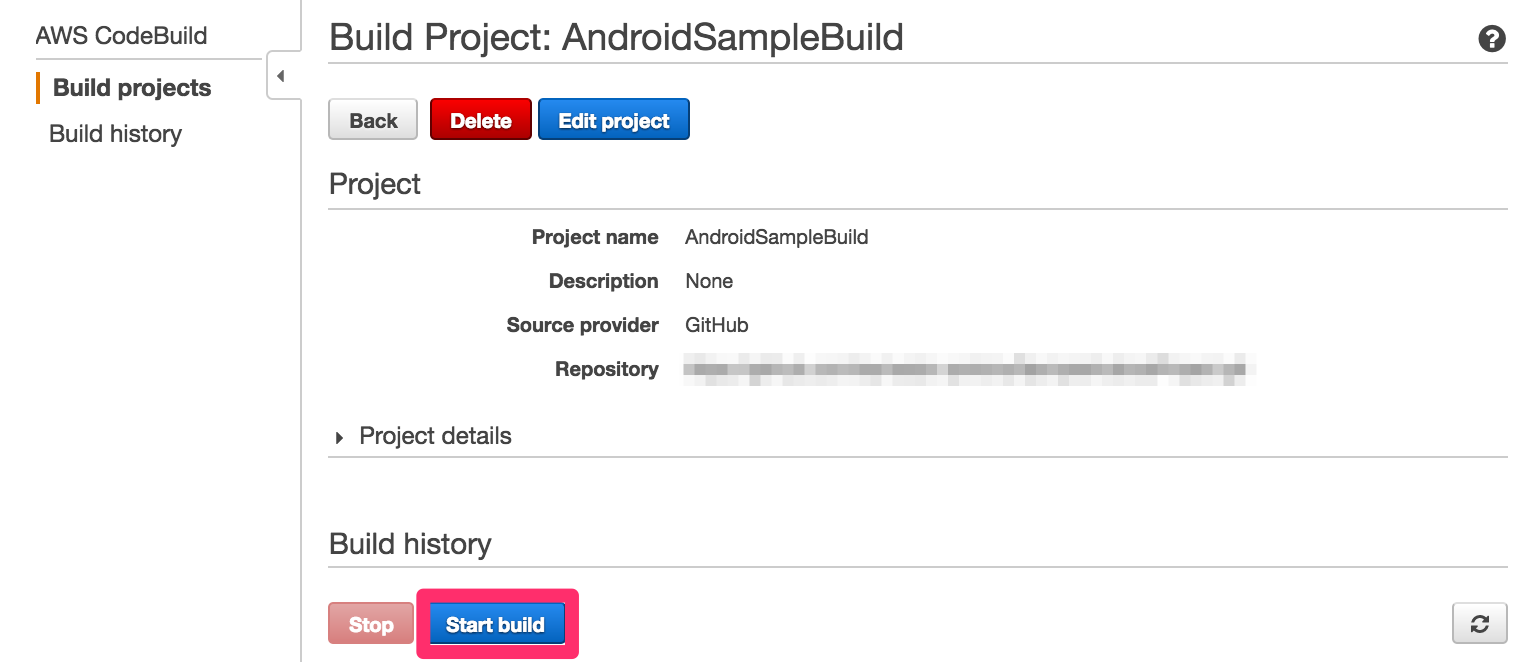Open the Project details disclosure triangle

click(338, 436)
